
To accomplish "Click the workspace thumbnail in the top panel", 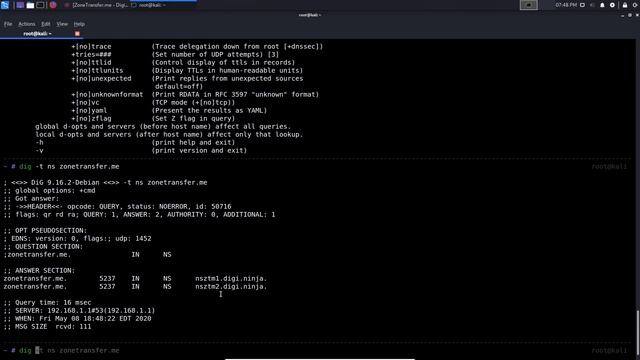I will 529,5.
